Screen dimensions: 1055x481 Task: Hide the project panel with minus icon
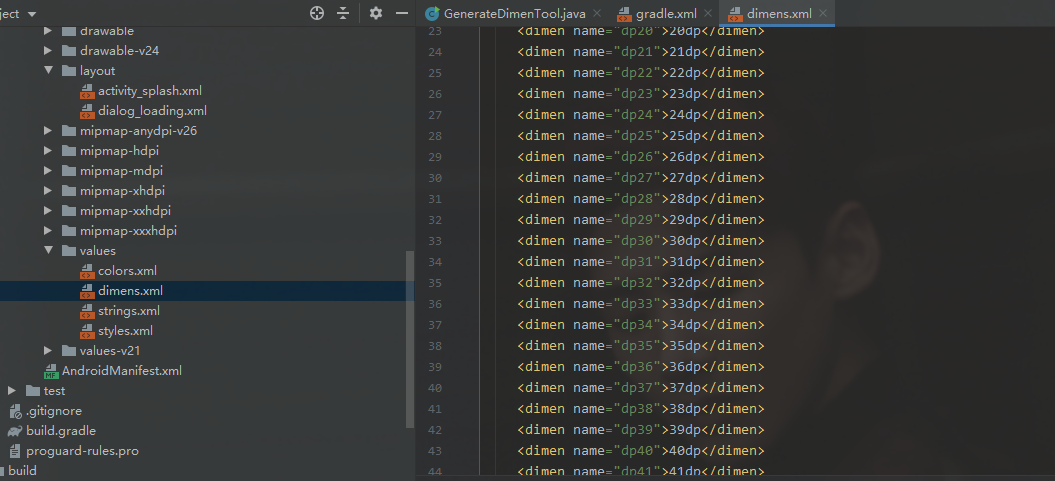[x=402, y=13]
